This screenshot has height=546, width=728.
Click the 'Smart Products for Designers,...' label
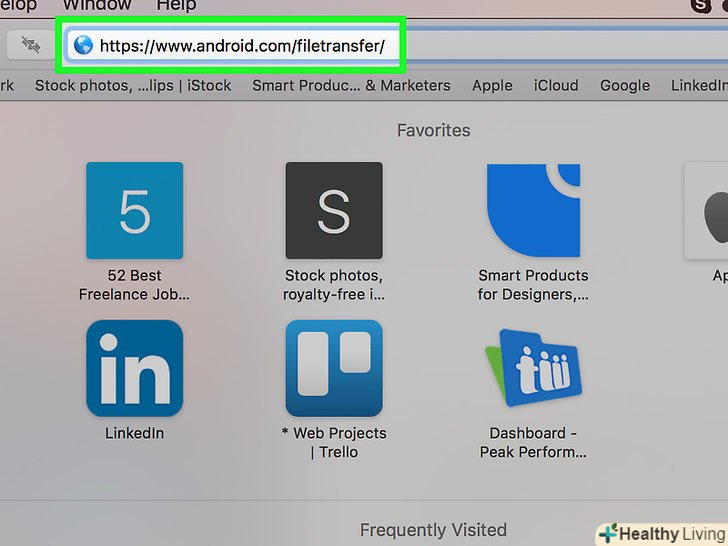(x=533, y=285)
